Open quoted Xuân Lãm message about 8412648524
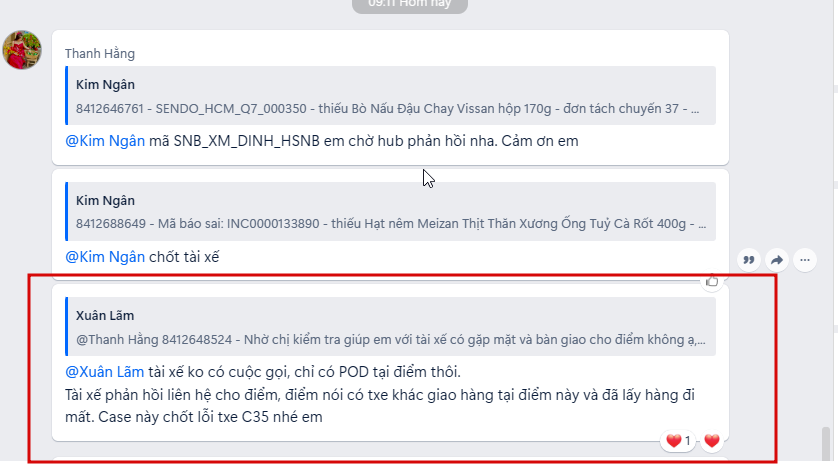Screen dimensions: 838x464 point(390,327)
